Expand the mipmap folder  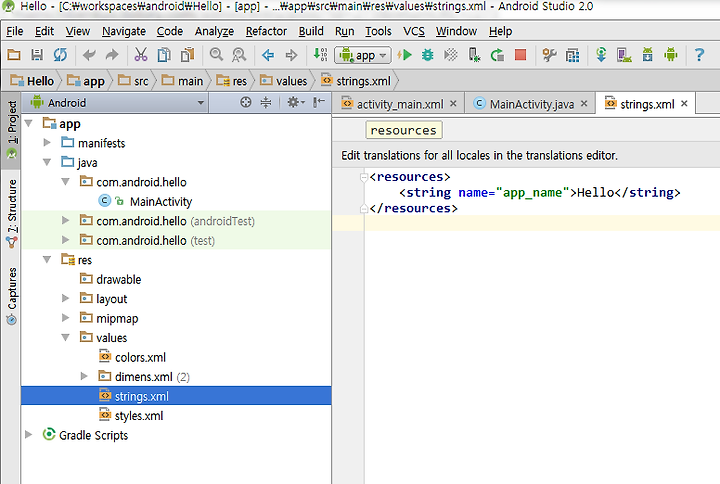pyautogui.click(x=66, y=318)
